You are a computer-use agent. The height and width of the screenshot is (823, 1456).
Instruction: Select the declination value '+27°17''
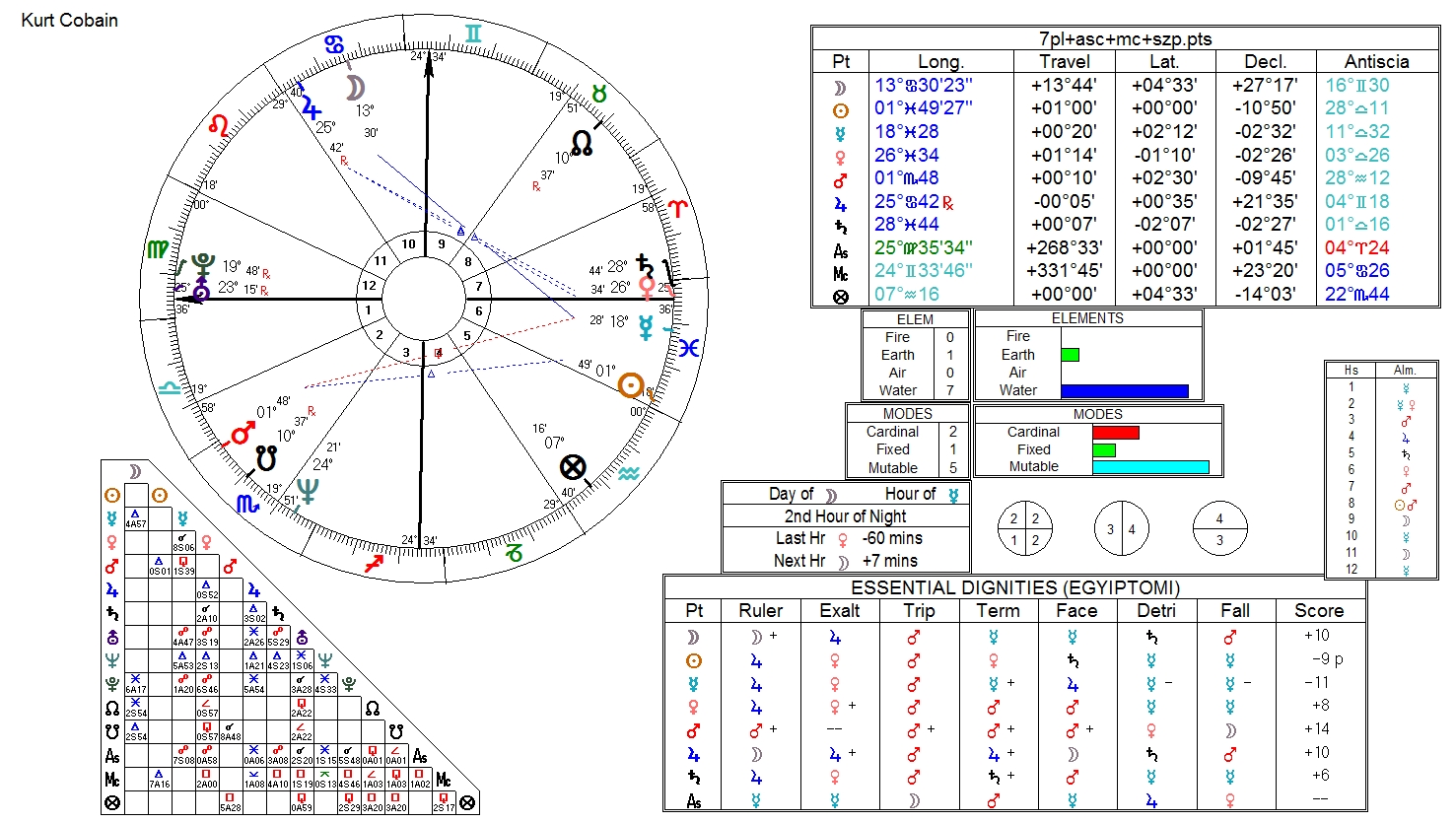pos(1265,85)
